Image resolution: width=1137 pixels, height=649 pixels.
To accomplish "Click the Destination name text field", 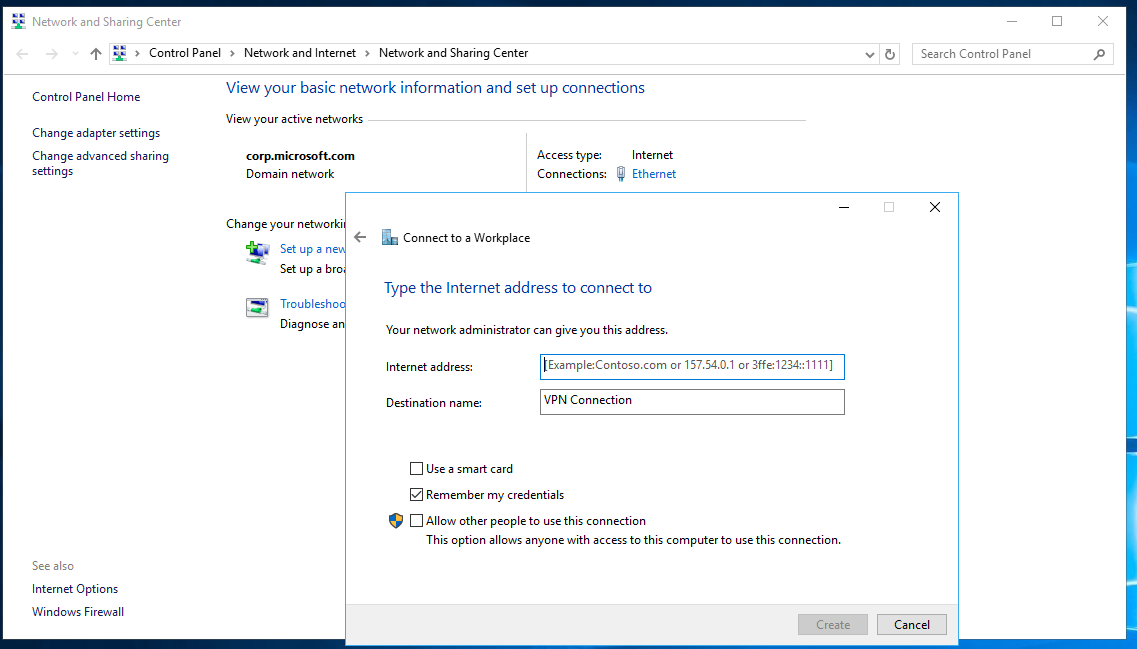I will (692, 401).
